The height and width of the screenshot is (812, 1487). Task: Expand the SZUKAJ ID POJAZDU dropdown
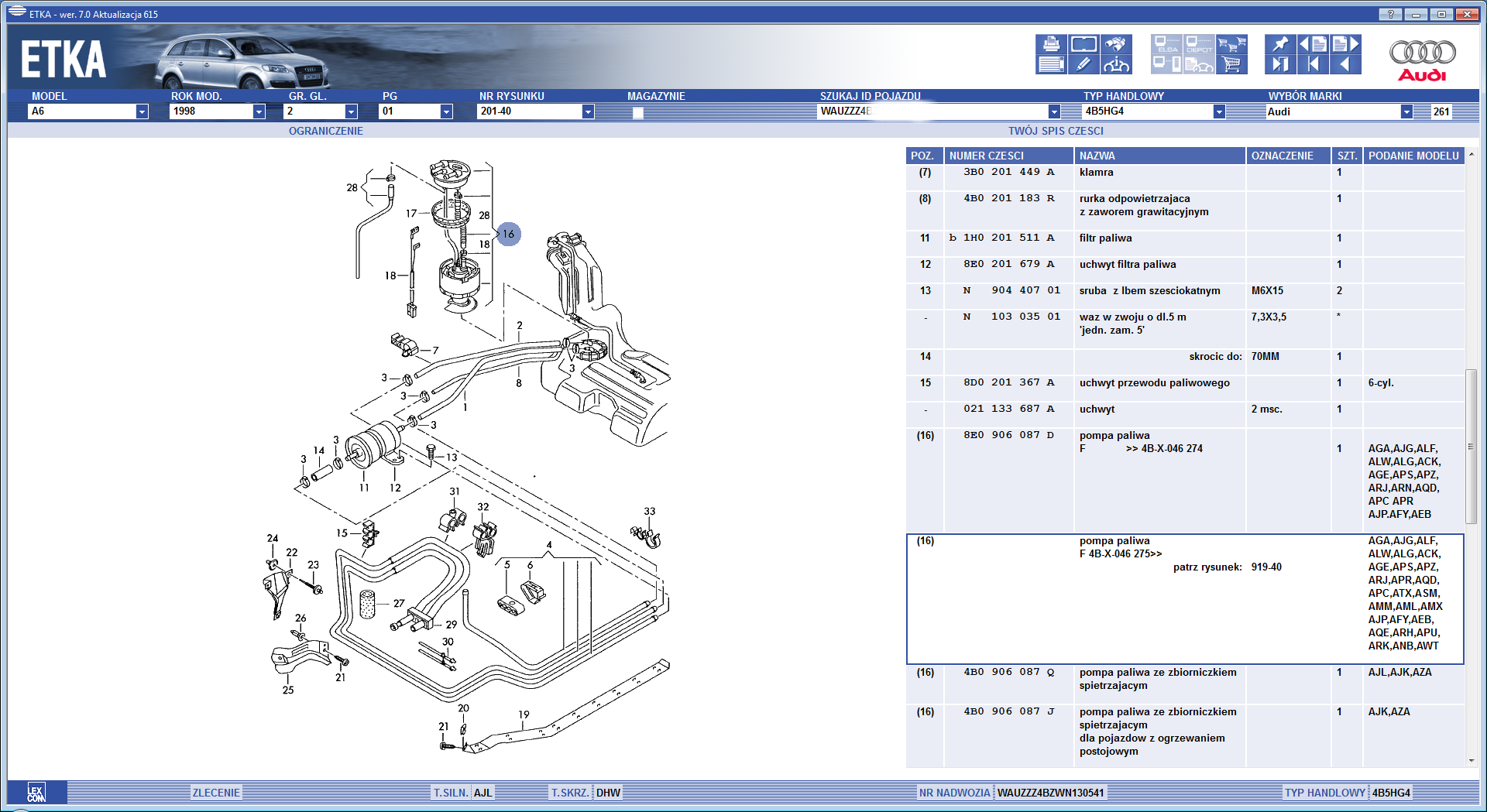(1054, 111)
